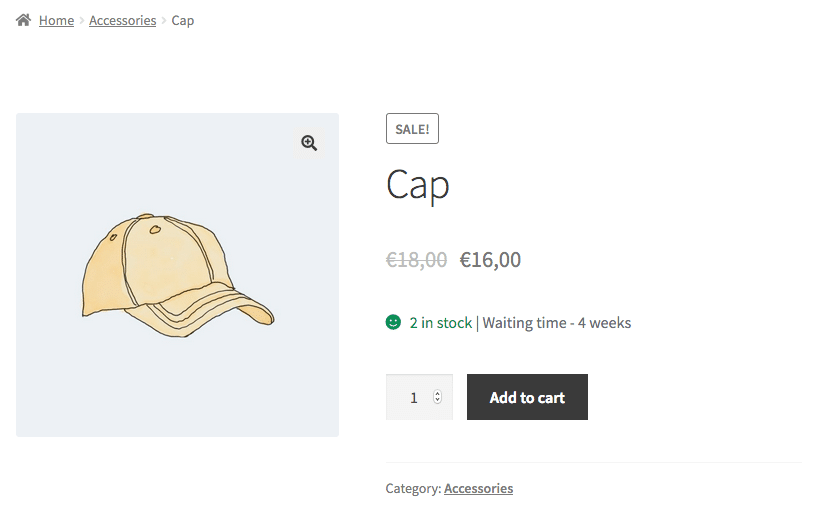Viewport: 816px width, 510px height.
Task: Click the "2 in stock" text
Action: [x=440, y=323]
